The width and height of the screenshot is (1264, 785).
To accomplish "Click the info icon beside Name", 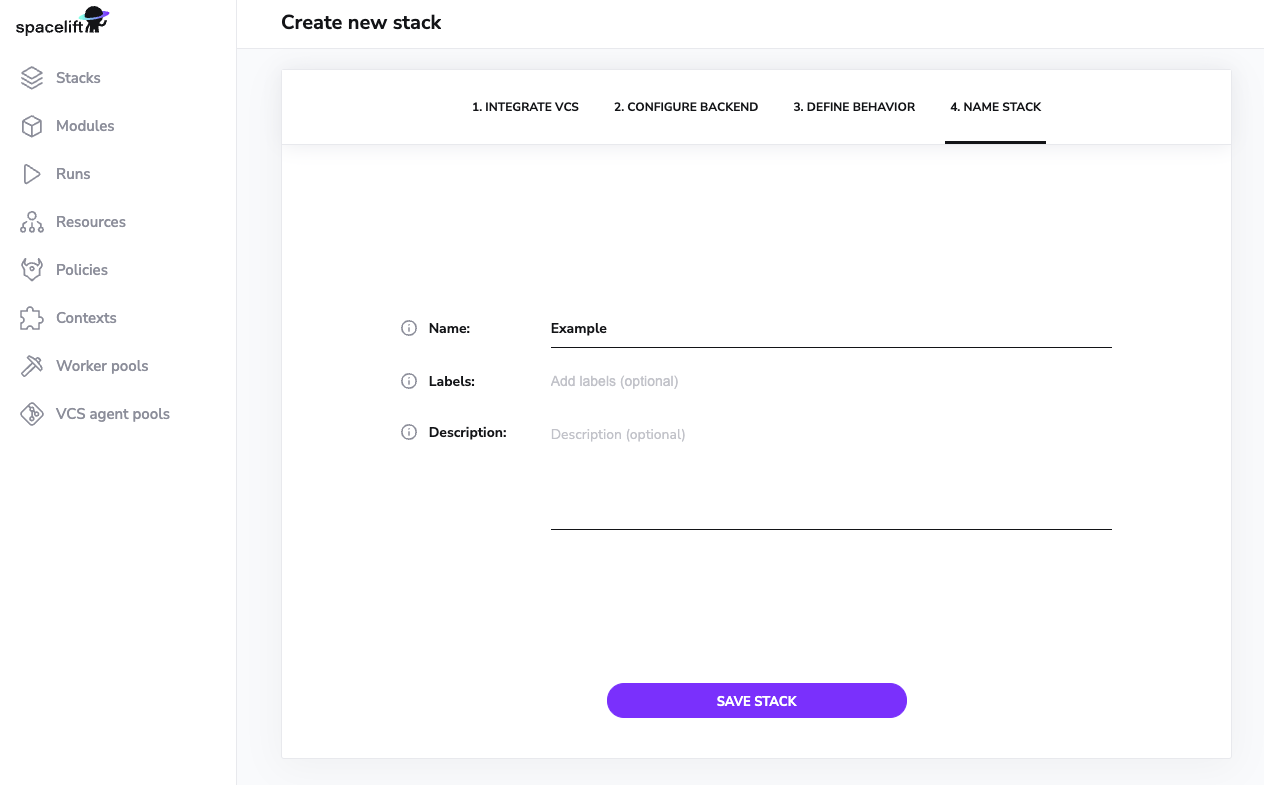I will (408, 328).
